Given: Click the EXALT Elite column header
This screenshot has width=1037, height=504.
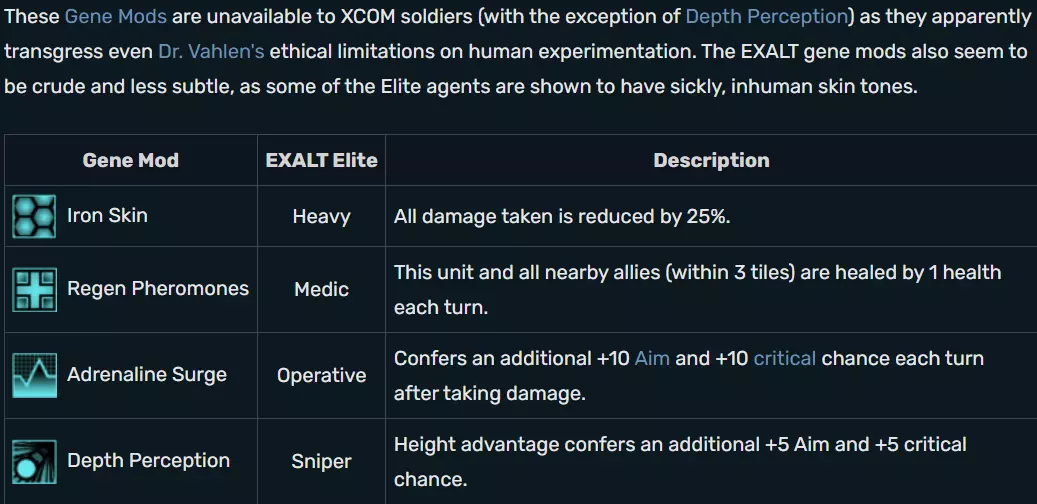Looking at the screenshot, I should click(x=321, y=160).
